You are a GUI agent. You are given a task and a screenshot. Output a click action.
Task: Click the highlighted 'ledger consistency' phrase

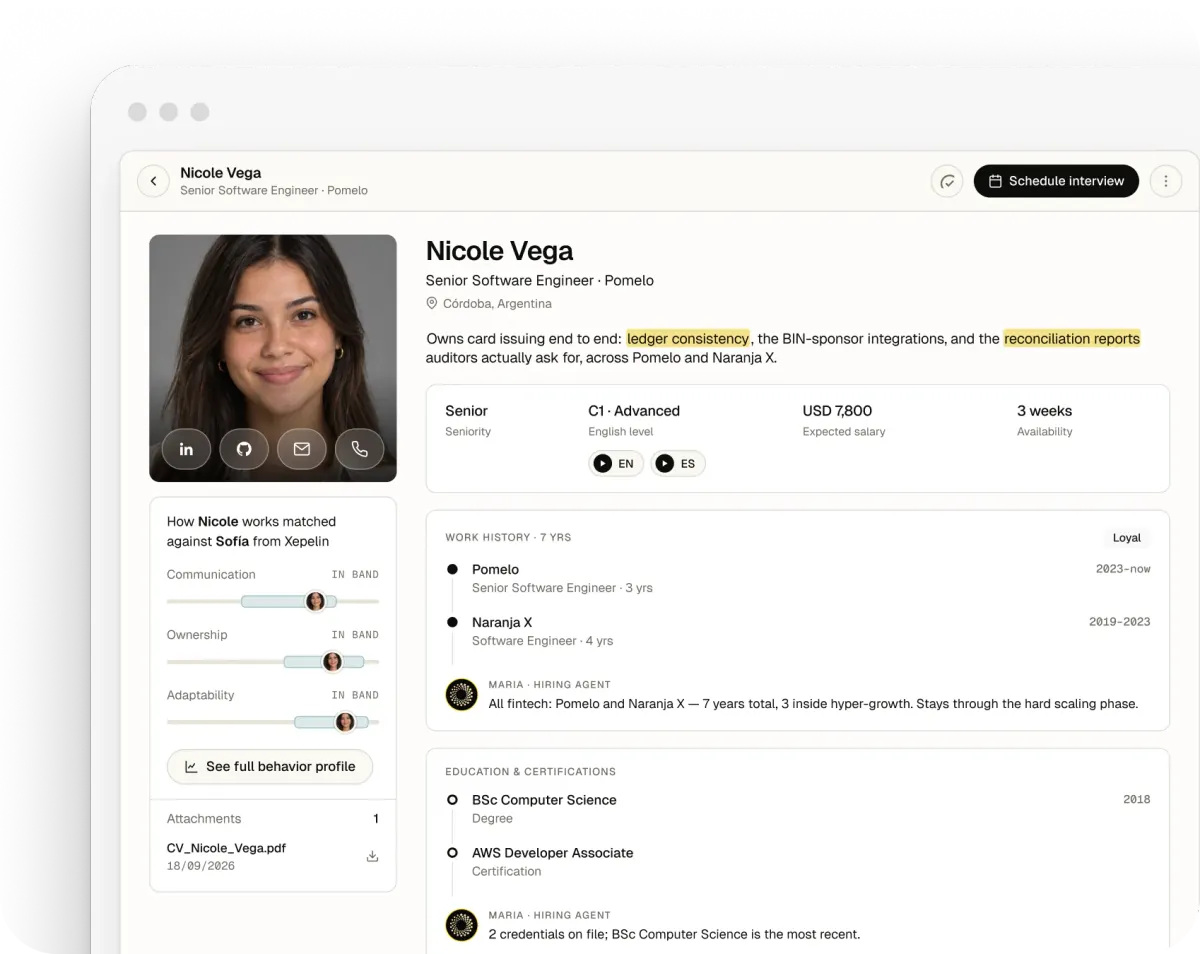tap(688, 338)
